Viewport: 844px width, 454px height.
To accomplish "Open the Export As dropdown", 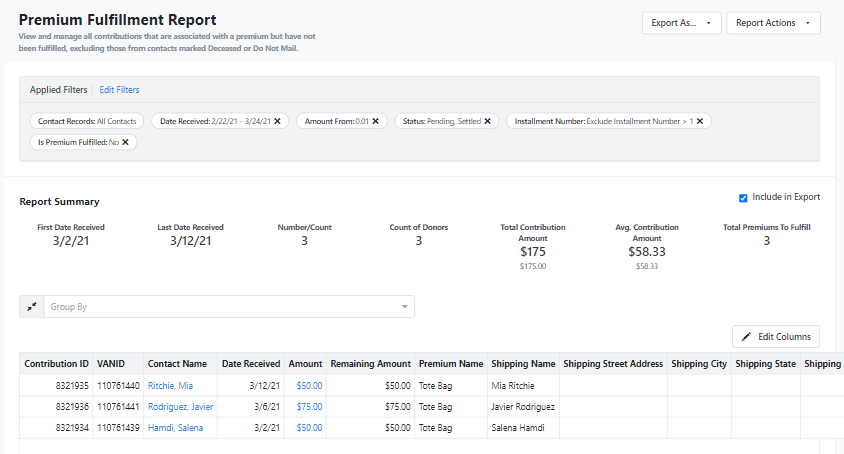I will 681,23.
